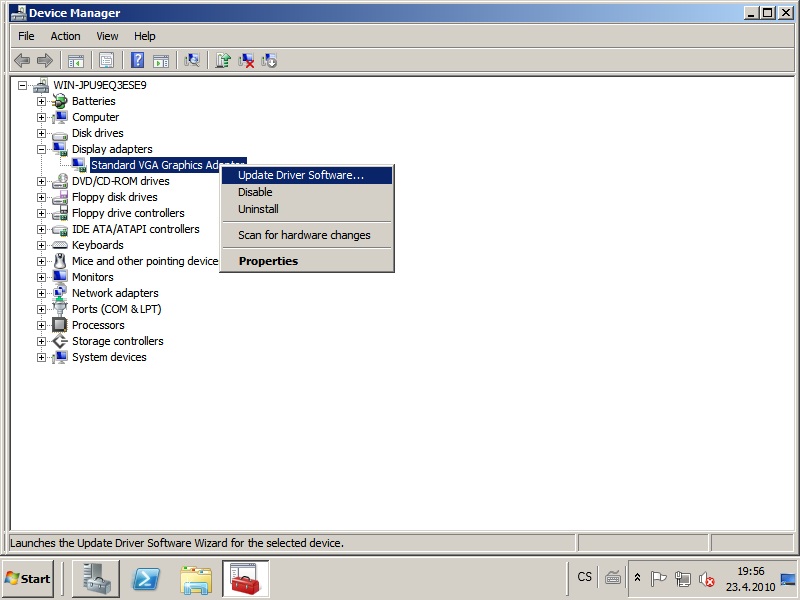Click the Properties toolbar icon
800x600 pixels.
(x=106, y=60)
